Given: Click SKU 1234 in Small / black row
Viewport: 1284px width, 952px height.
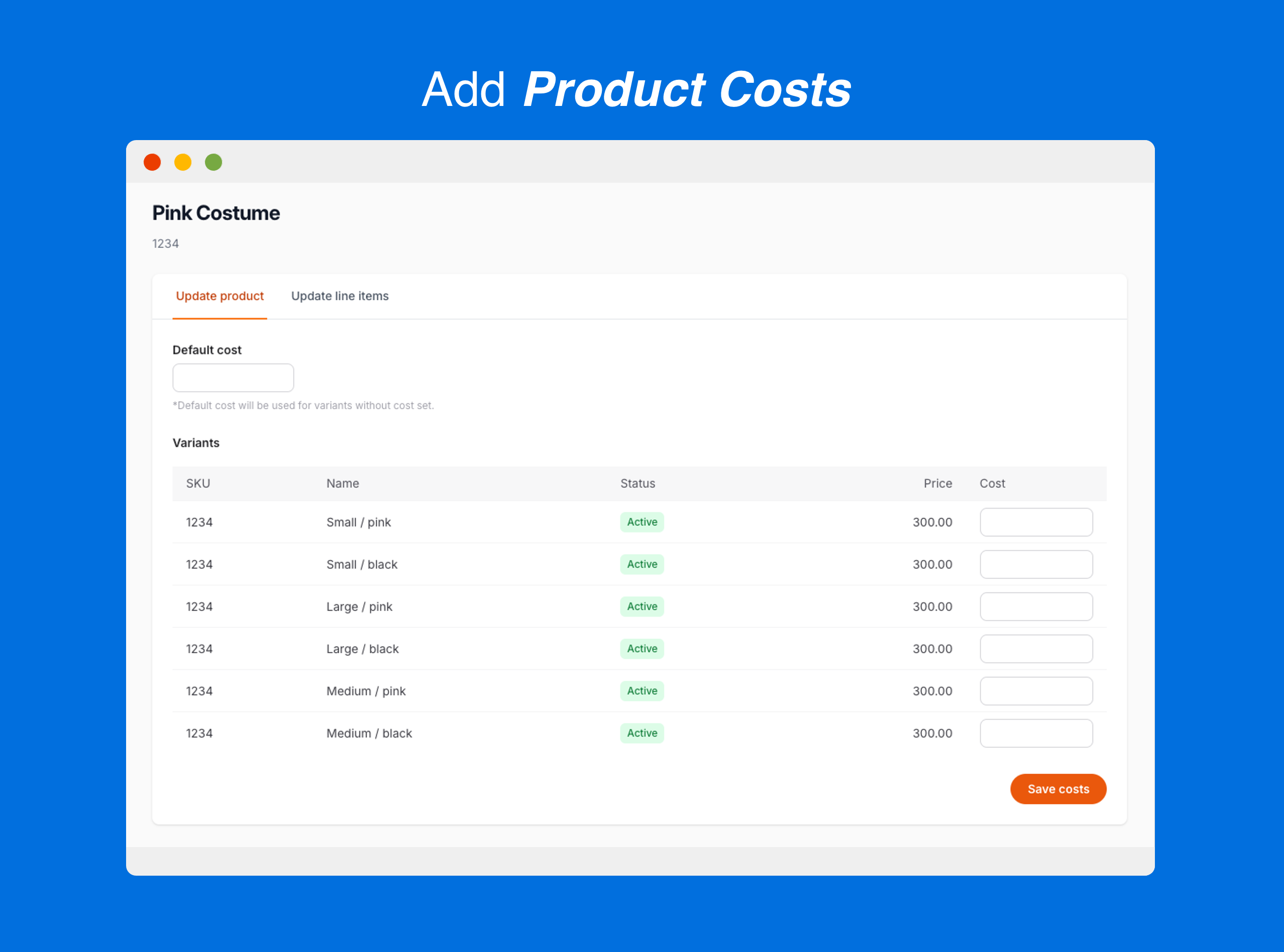Looking at the screenshot, I should pos(199,564).
